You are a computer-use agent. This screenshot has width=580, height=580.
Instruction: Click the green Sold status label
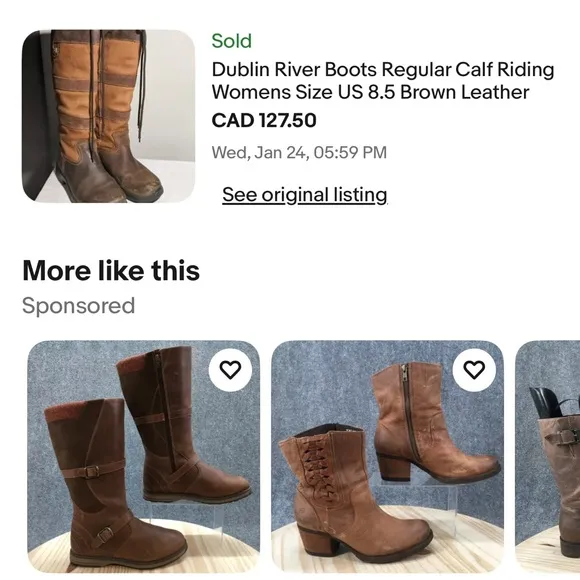point(232,41)
